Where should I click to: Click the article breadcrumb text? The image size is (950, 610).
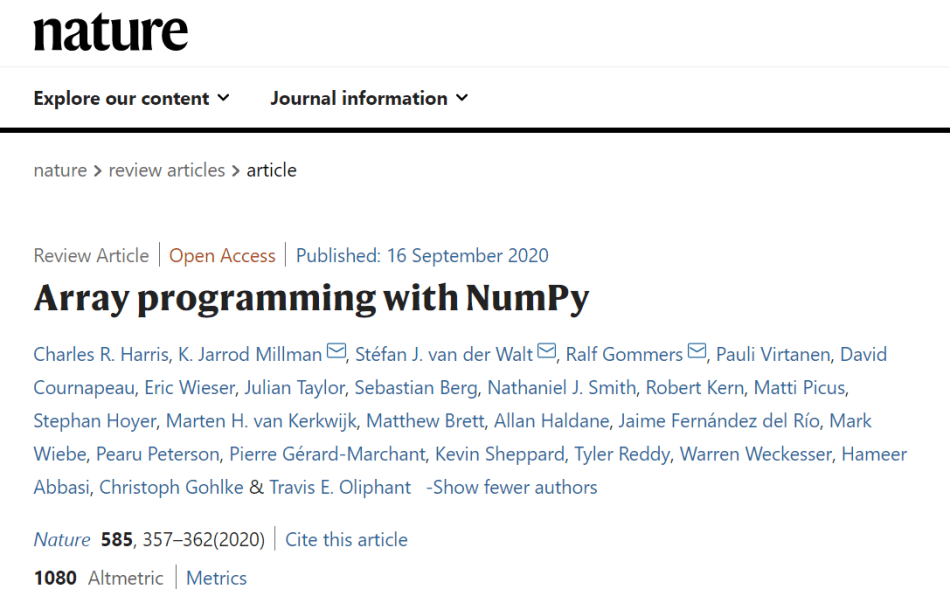coord(271,170)
